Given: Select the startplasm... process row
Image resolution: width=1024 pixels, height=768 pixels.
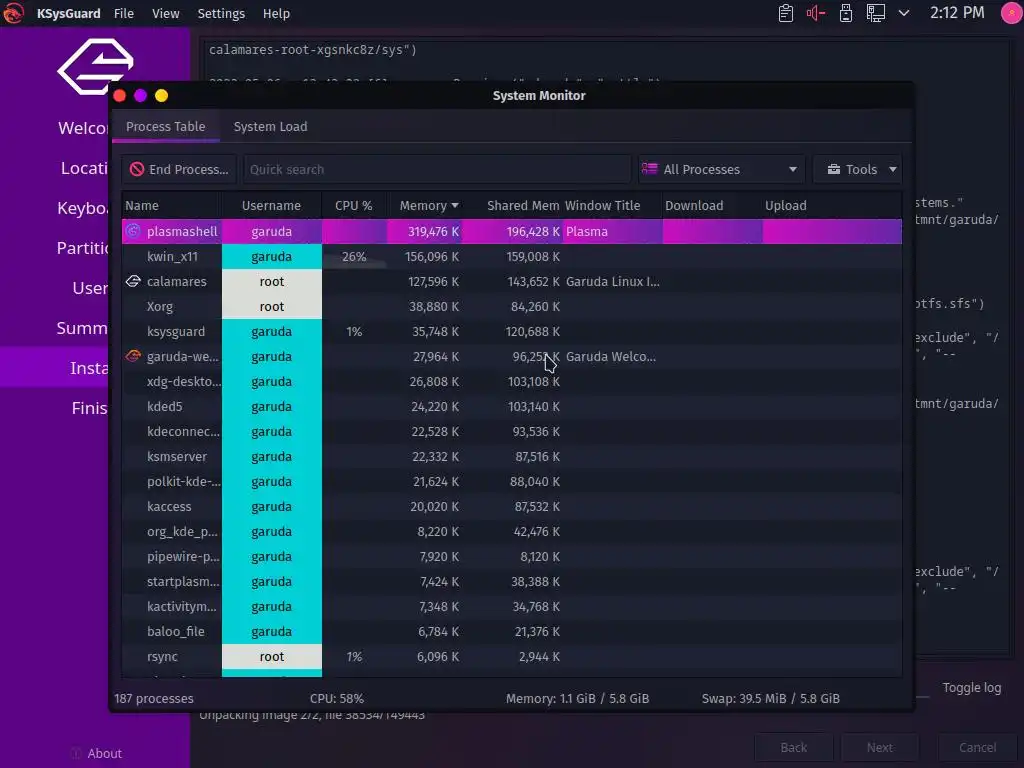Looking at the screenshot, I should (x=511, y=581).
